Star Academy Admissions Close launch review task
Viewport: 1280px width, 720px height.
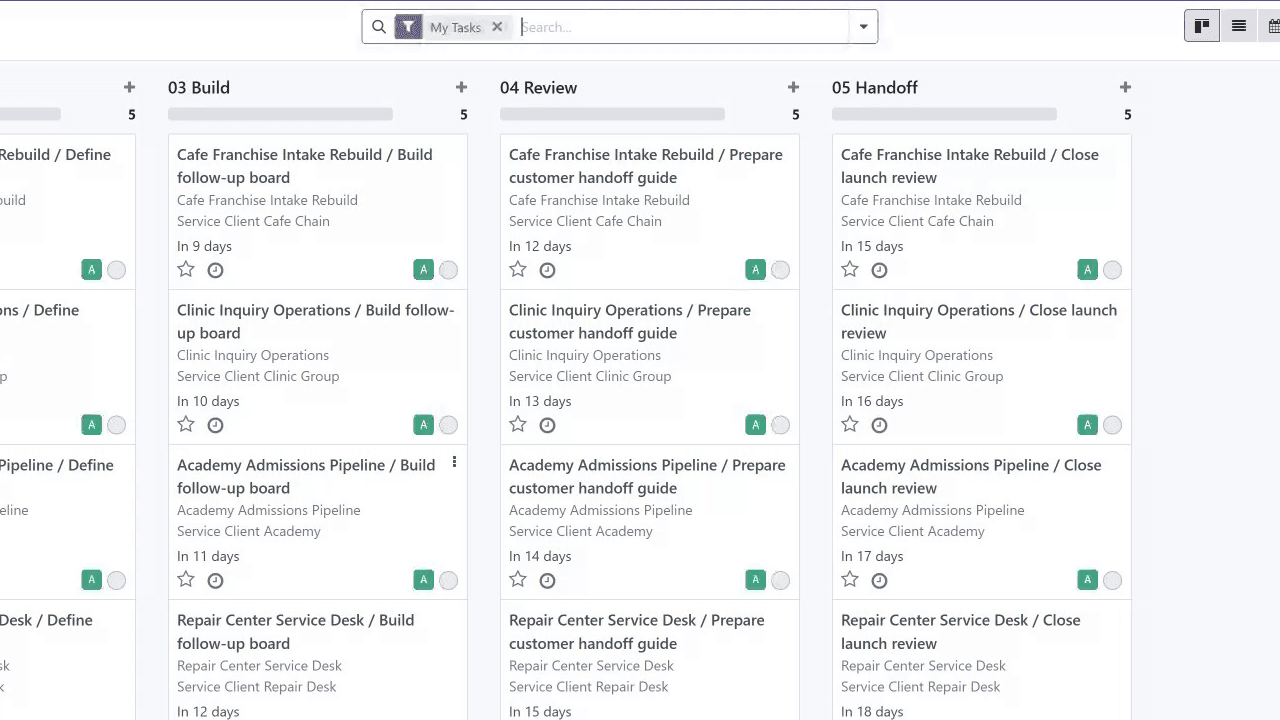click(x=850, y=580)
